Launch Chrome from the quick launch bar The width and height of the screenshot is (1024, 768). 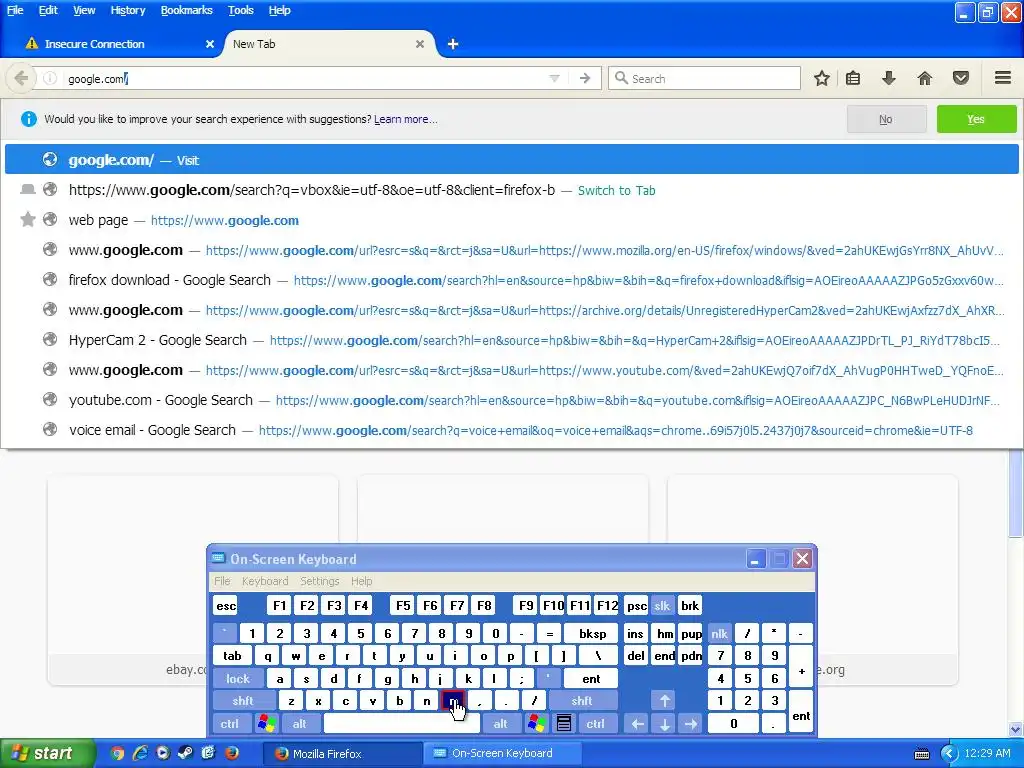117,753
